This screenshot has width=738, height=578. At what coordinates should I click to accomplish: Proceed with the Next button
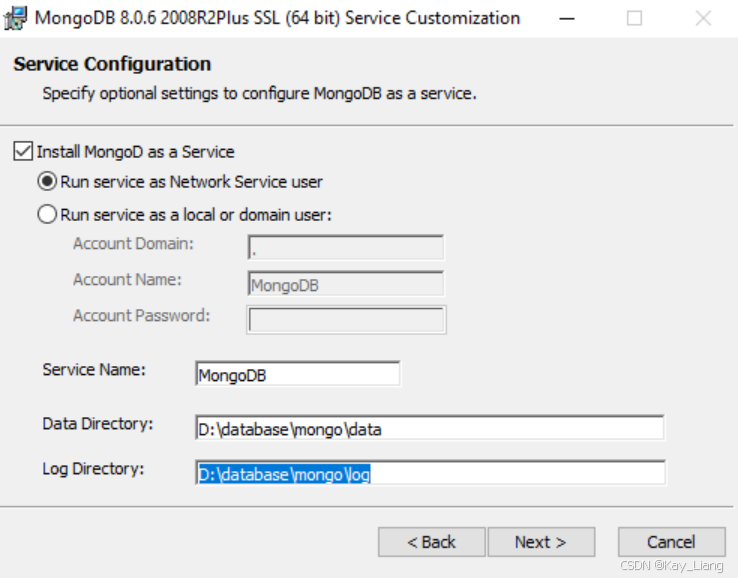tap(541, 542)
